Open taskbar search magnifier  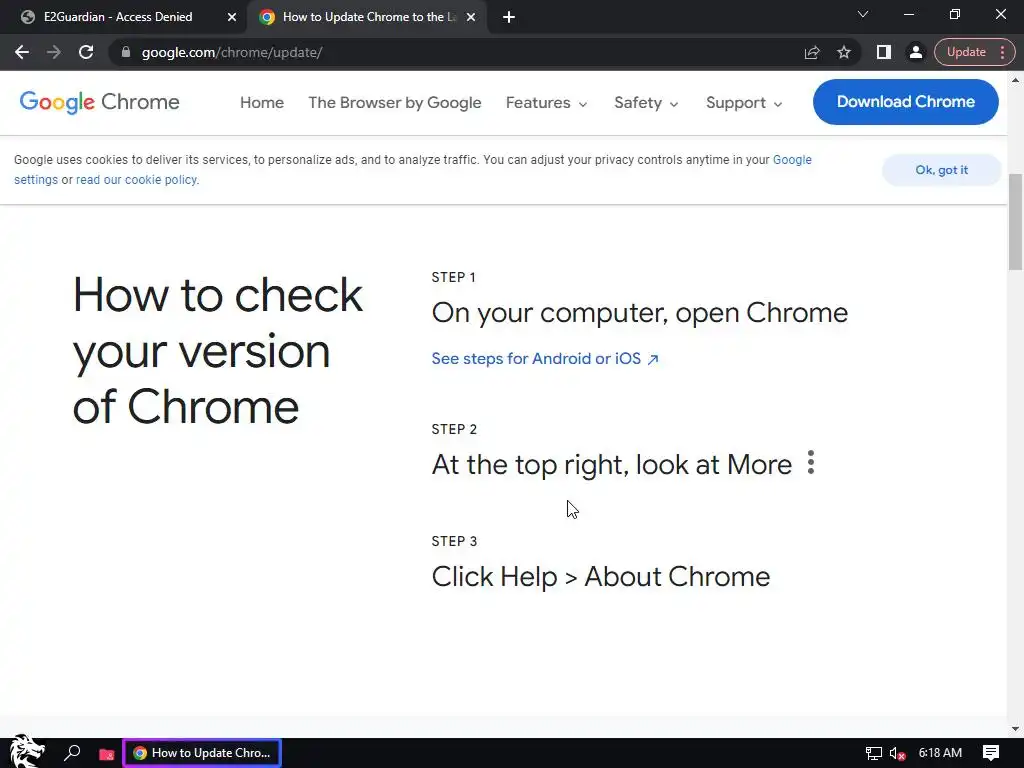coord(72,753)
